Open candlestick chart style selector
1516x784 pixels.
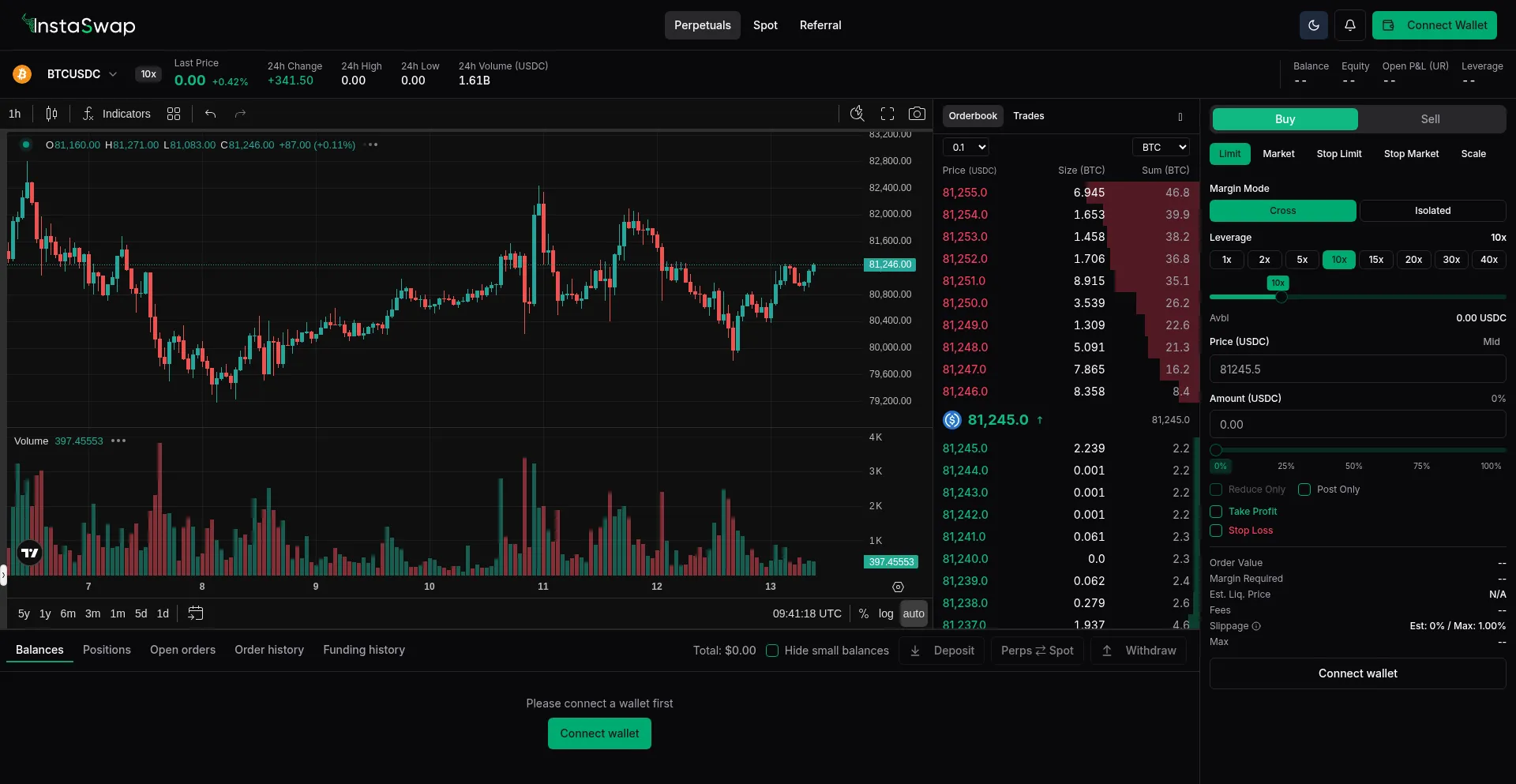[51, 114]
